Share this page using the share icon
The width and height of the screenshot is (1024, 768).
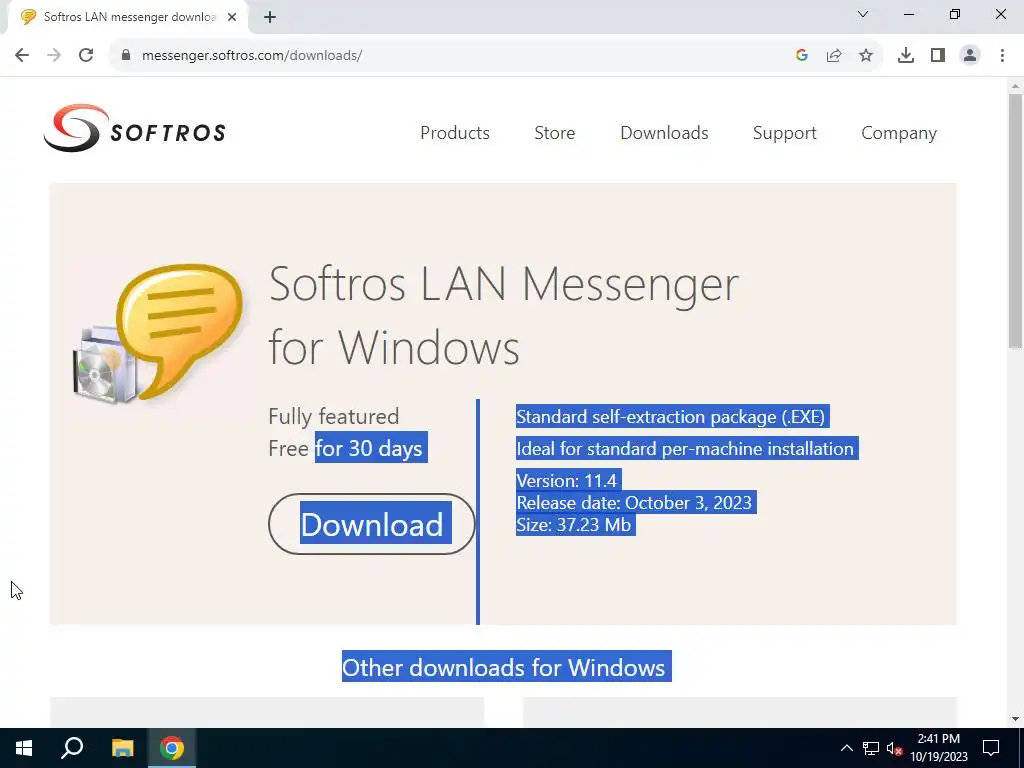coord(834,56)
